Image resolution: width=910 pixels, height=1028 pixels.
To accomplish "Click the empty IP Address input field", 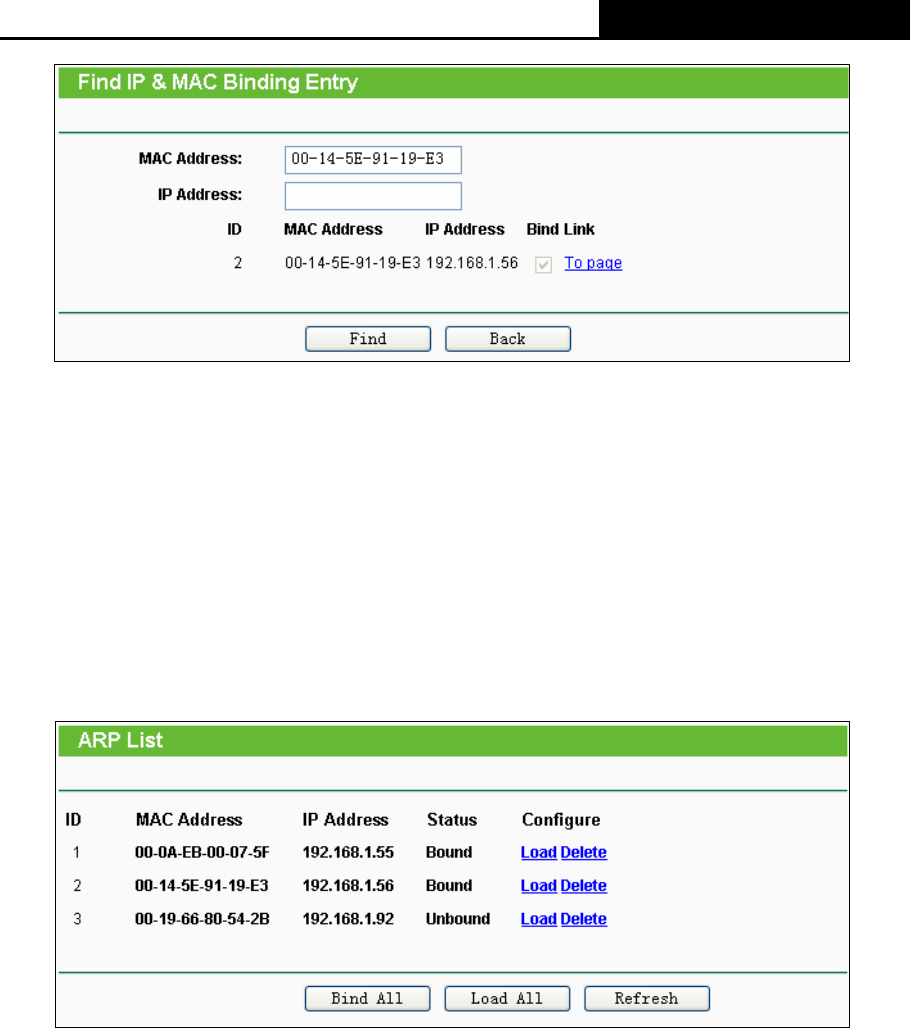I will [373, 196].
